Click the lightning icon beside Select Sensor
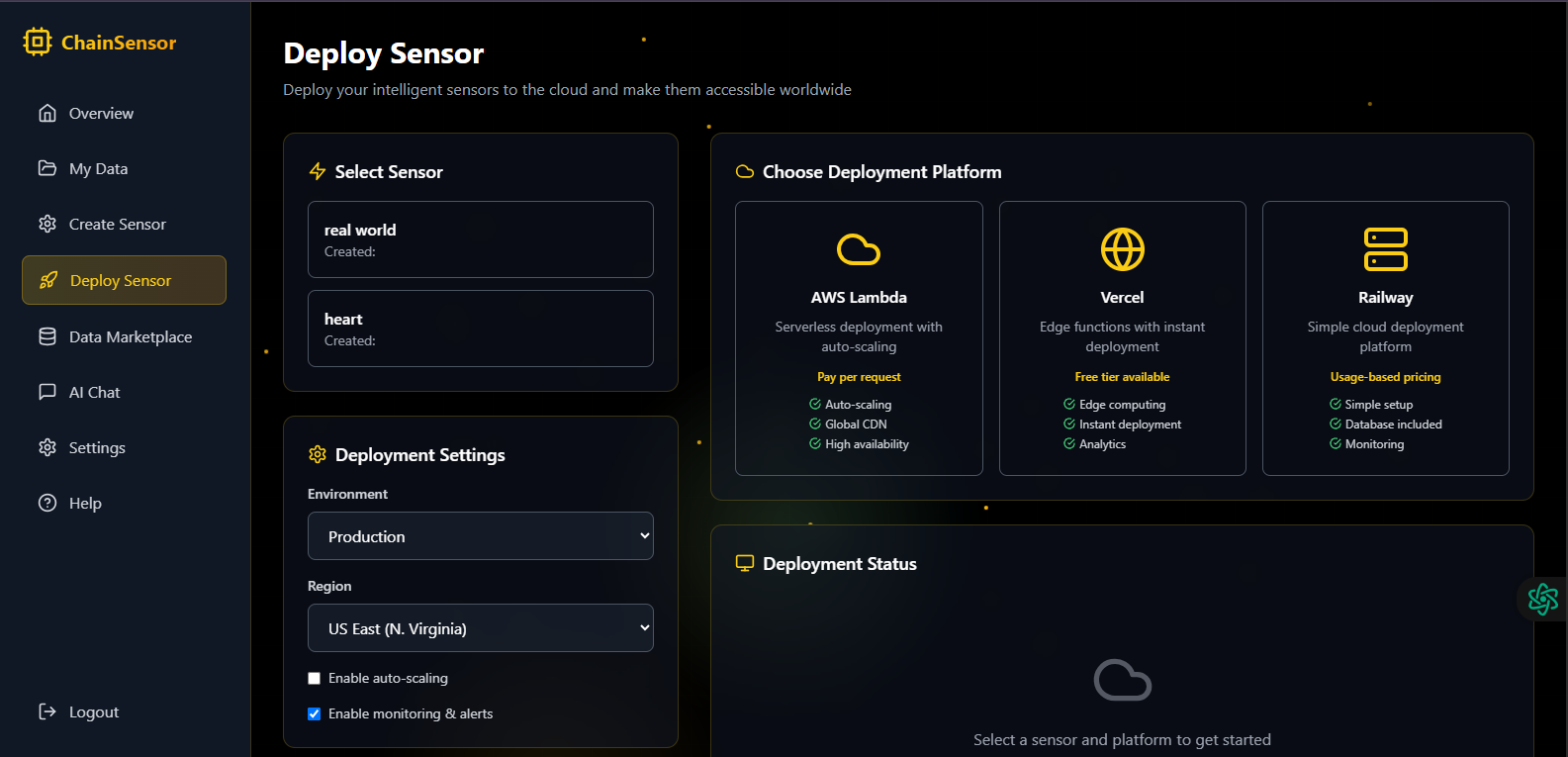 click(318, 171)
